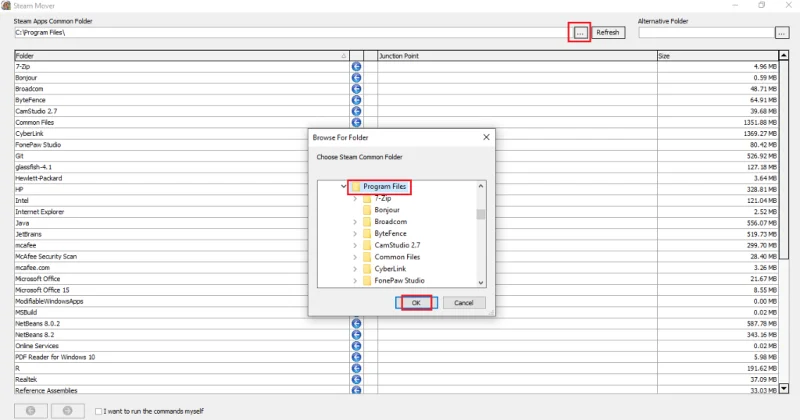This screenshot has height=420, width=800.
Task: Collapse the Program Files tree node
Action: click(x=343, y=187)
